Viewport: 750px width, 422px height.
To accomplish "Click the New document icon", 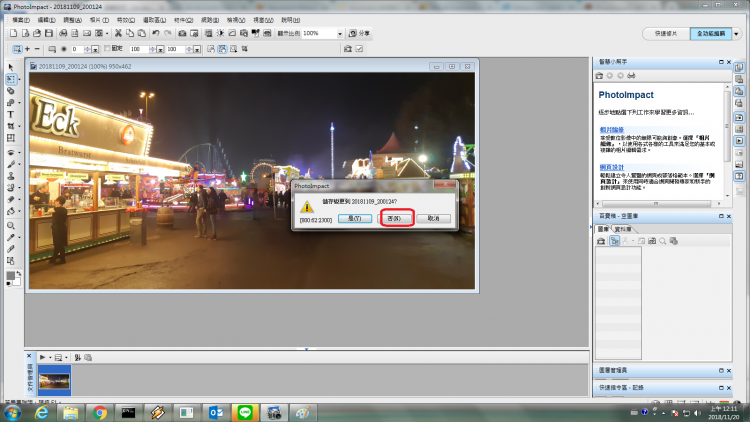I will click(x=13, y=33).
